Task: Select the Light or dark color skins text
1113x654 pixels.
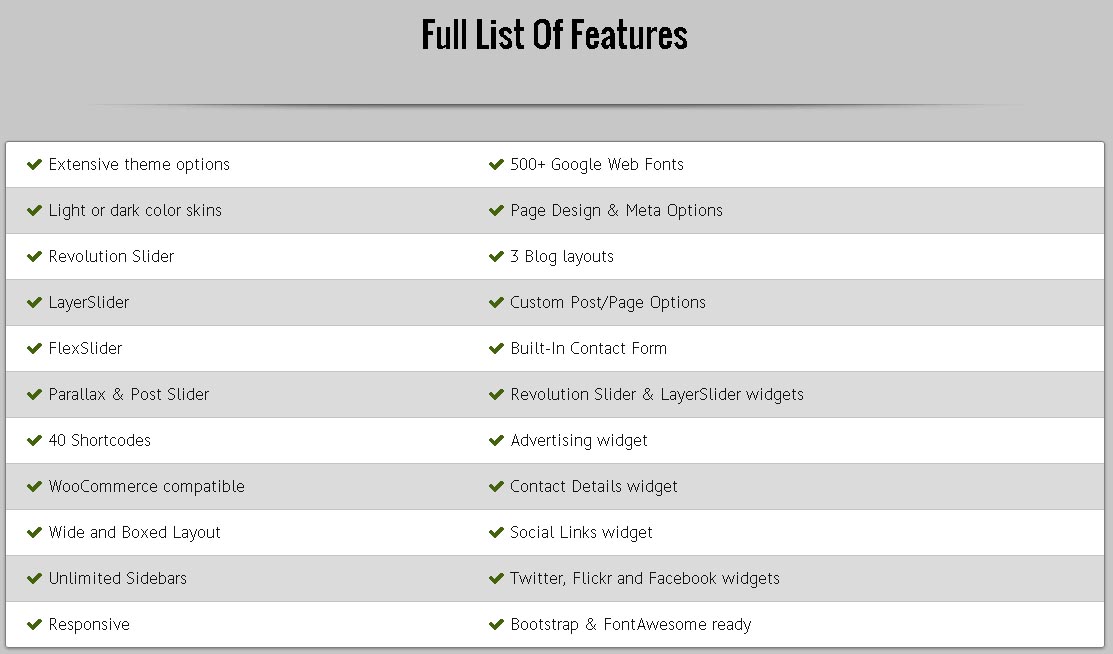Action: point(135,210)
